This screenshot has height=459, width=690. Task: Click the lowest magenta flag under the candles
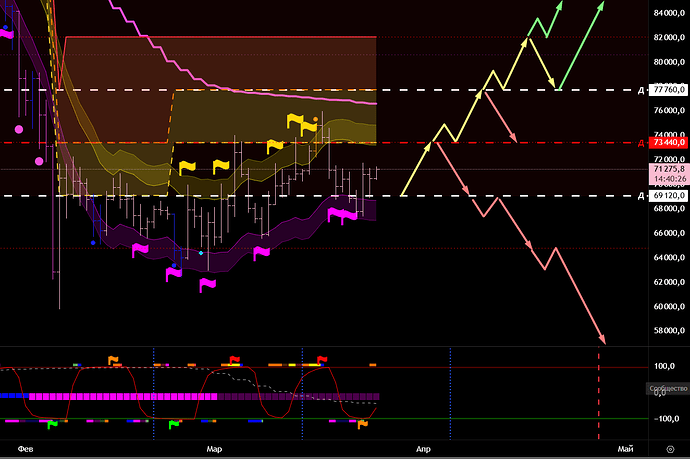207,285
